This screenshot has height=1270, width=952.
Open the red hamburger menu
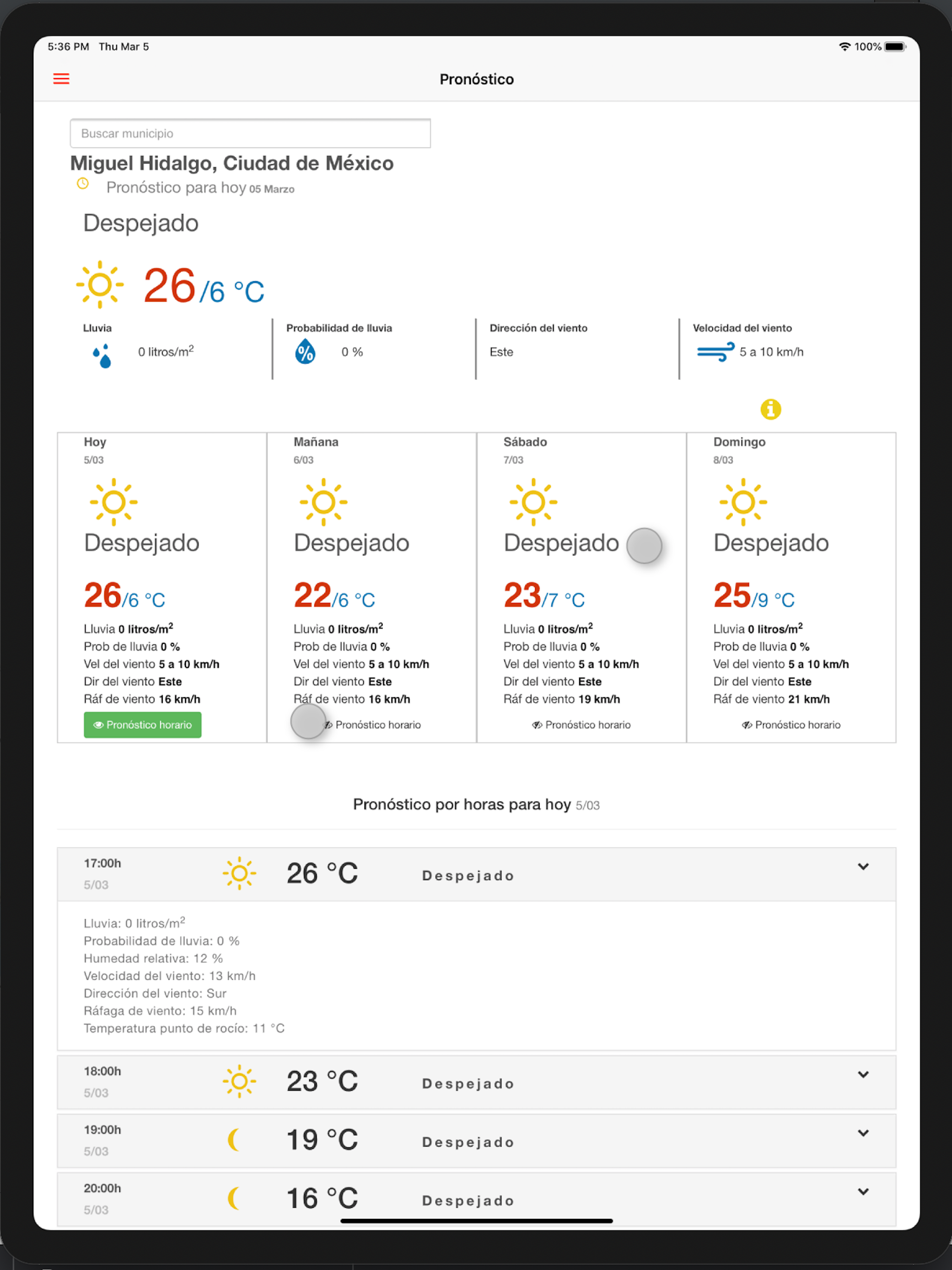[61, 79]
